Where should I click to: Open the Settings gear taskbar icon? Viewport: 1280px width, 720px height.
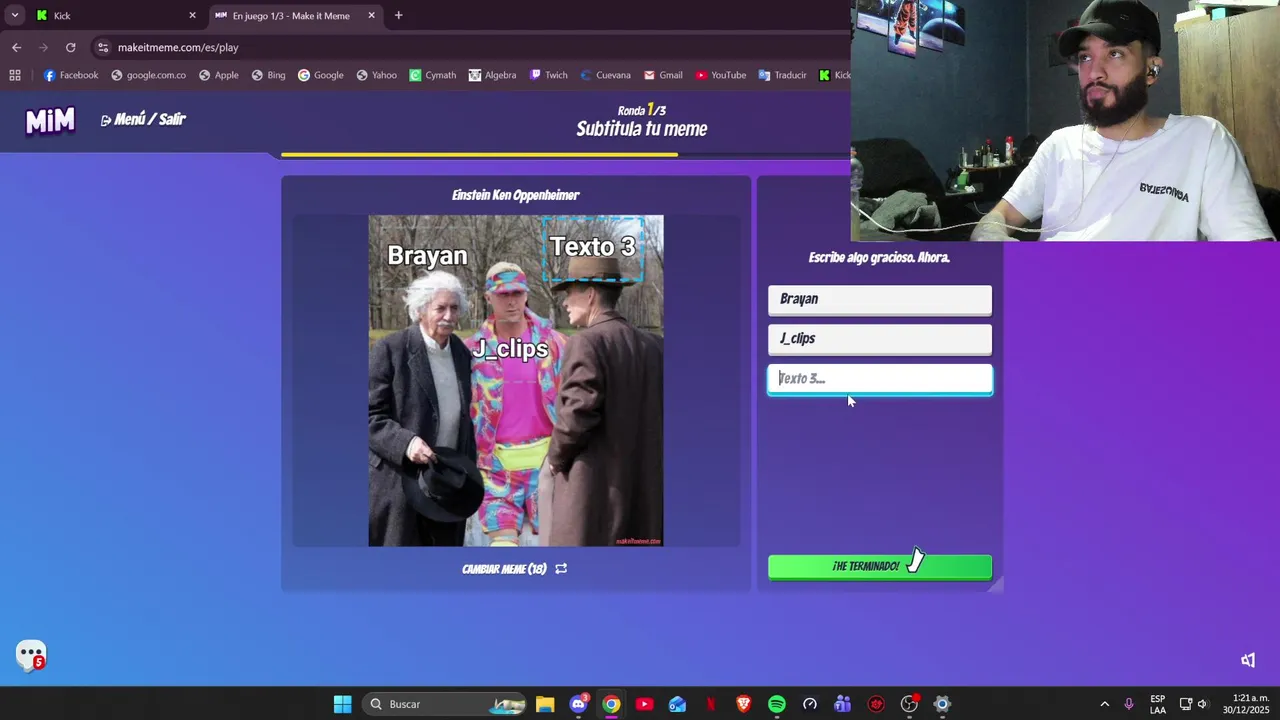(x=942, y=704)
